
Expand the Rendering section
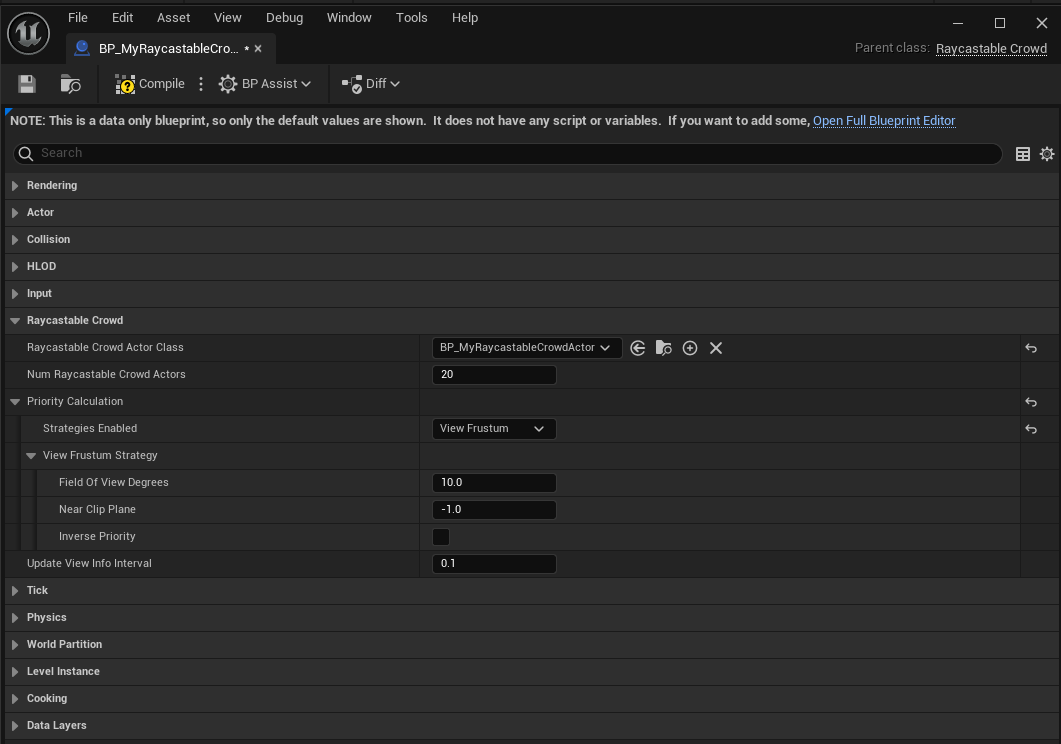[15, 186]
